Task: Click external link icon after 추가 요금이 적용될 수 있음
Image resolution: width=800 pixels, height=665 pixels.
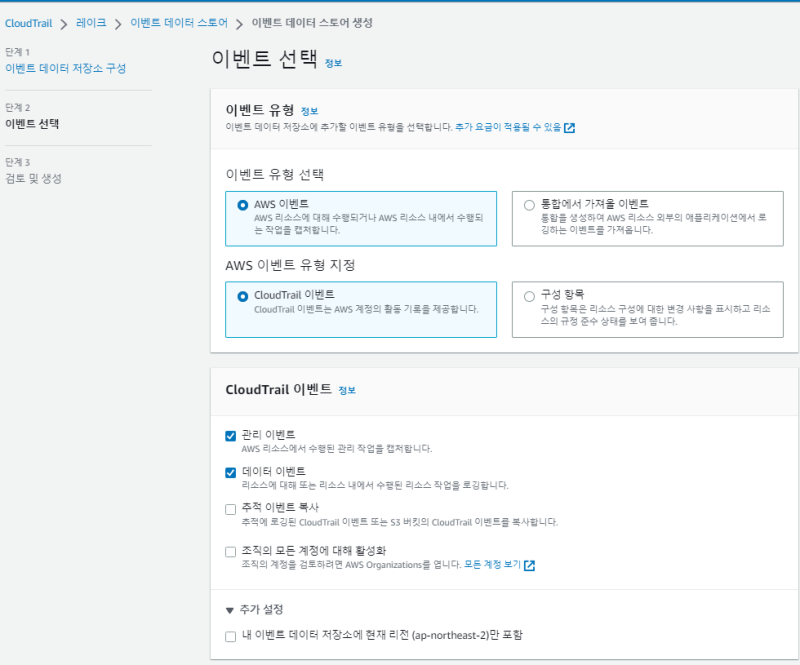Action: tap(569, 128)
